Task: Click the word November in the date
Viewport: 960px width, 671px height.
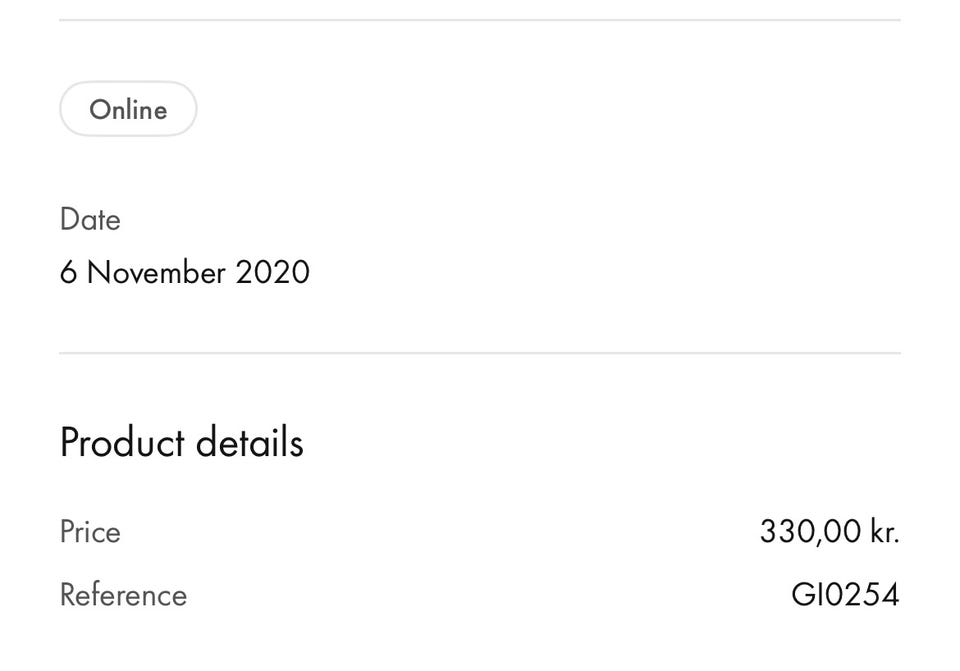Action: 156,272
